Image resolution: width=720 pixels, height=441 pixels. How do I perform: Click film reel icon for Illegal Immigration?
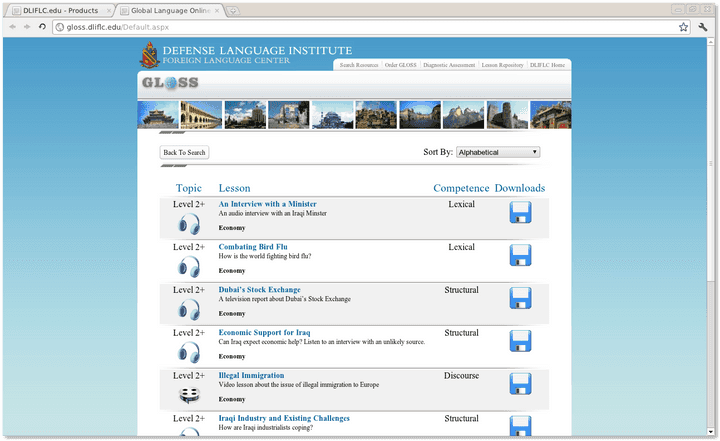click(189, 395)
